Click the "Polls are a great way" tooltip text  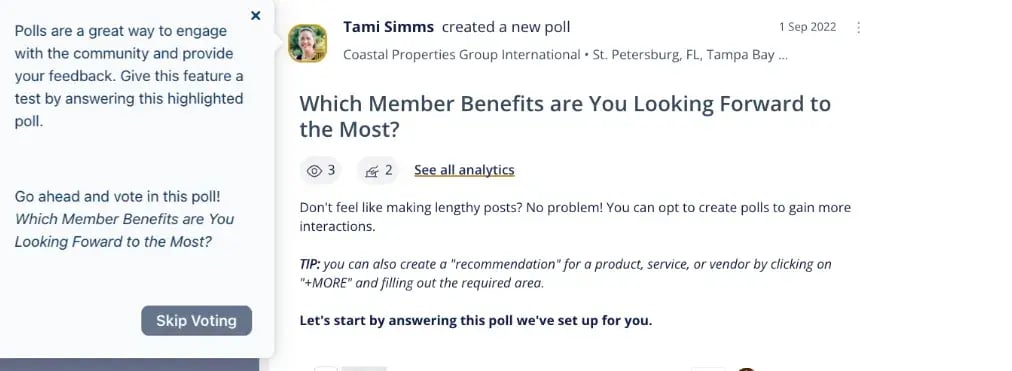pos(129,76)
